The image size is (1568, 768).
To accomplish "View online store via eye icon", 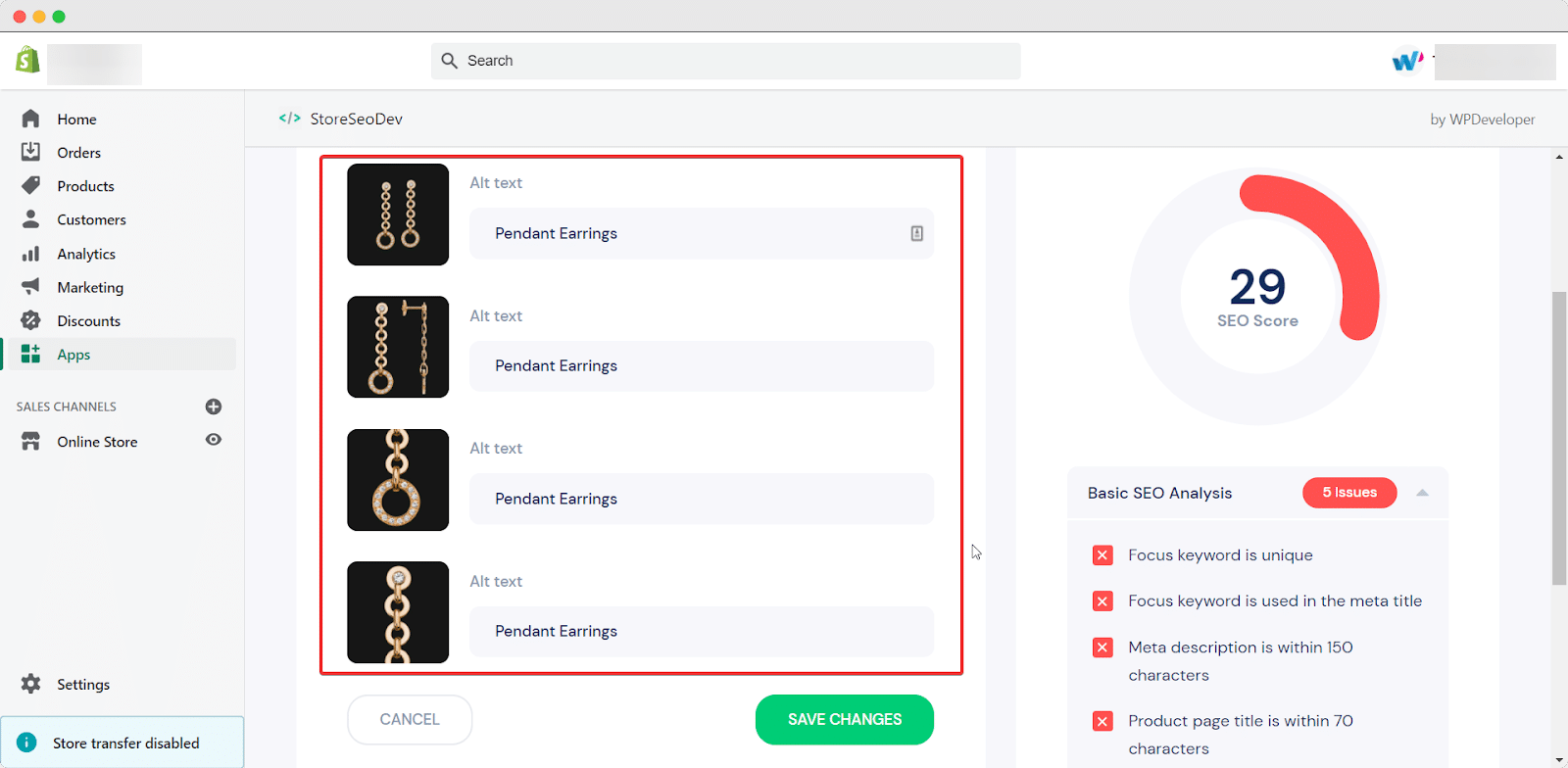I will click(x=214, y=440).
